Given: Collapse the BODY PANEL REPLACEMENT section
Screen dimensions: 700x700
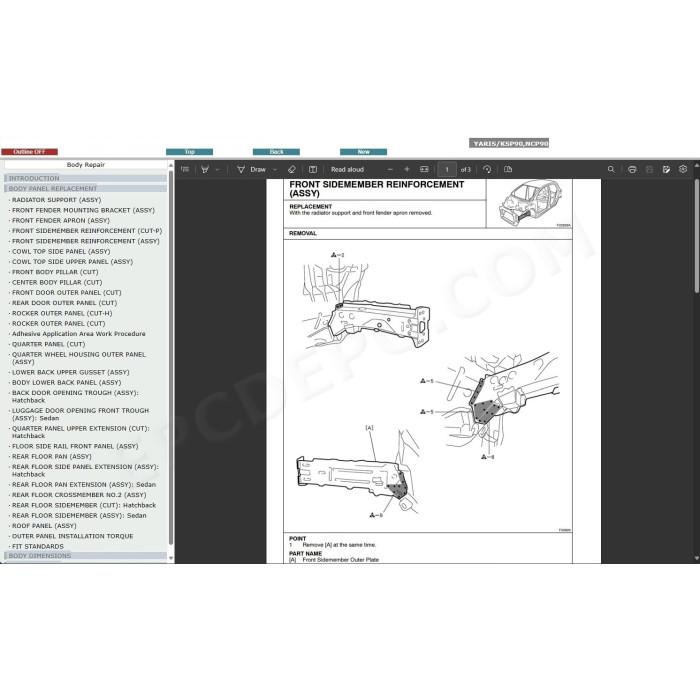Looking at the screenshot, I should [x=85, y=188].
